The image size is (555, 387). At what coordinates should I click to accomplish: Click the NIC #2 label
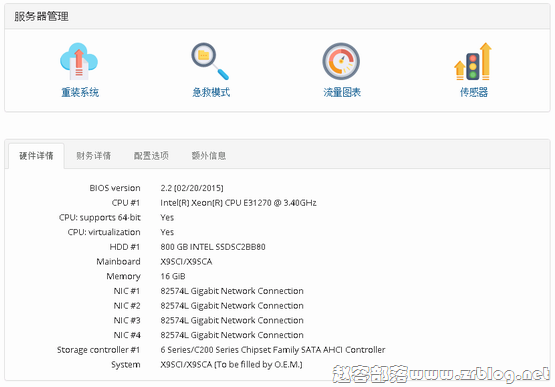click(x=127, y=306)
